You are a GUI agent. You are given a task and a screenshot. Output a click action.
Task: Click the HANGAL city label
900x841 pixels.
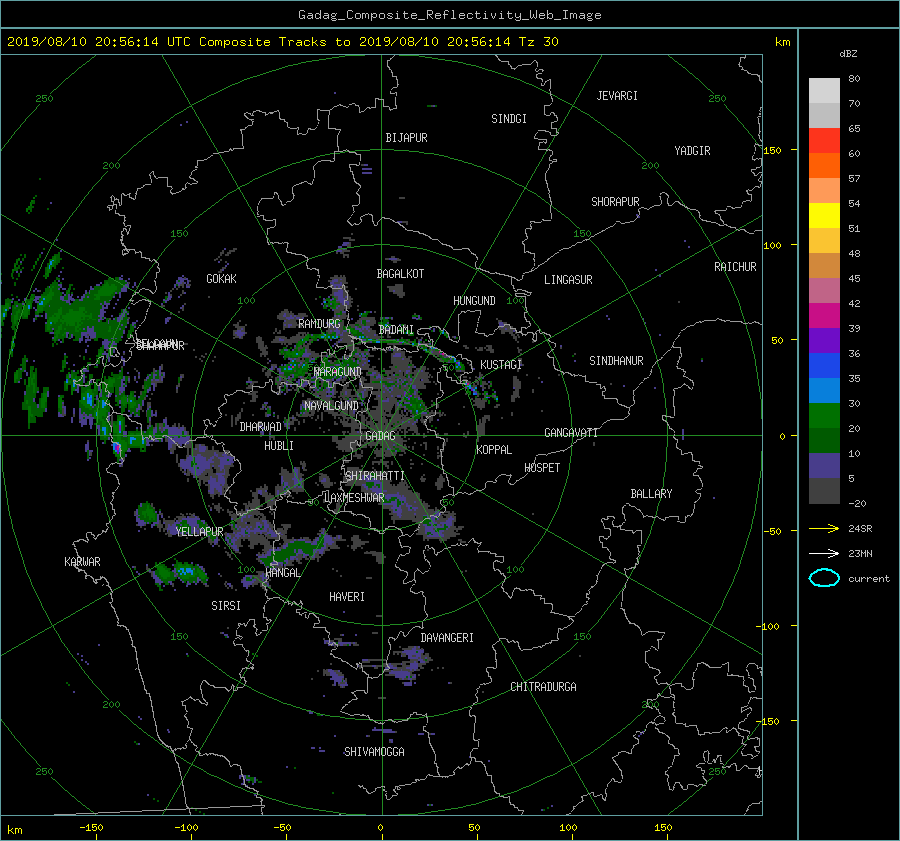[282, 573]
